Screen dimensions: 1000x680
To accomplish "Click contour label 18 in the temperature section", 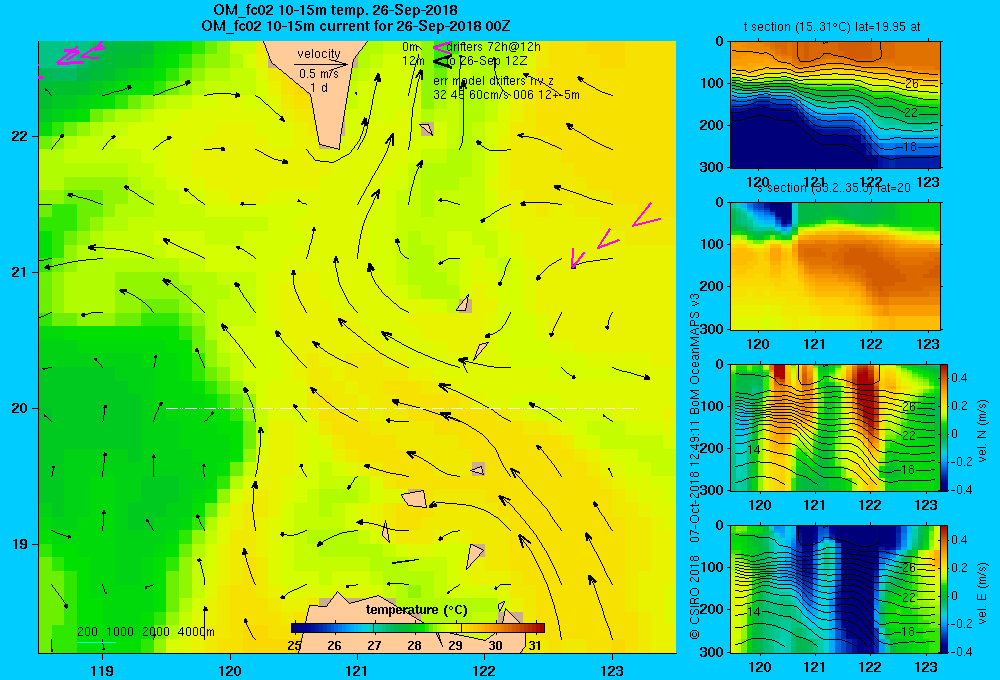I will 910,147.
